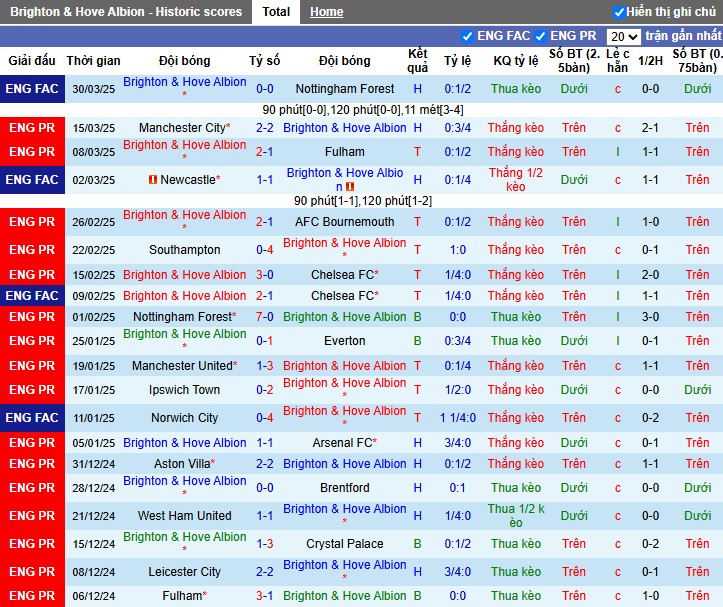Click Brighton & Hove Albion in Everton row

(184, 334)
